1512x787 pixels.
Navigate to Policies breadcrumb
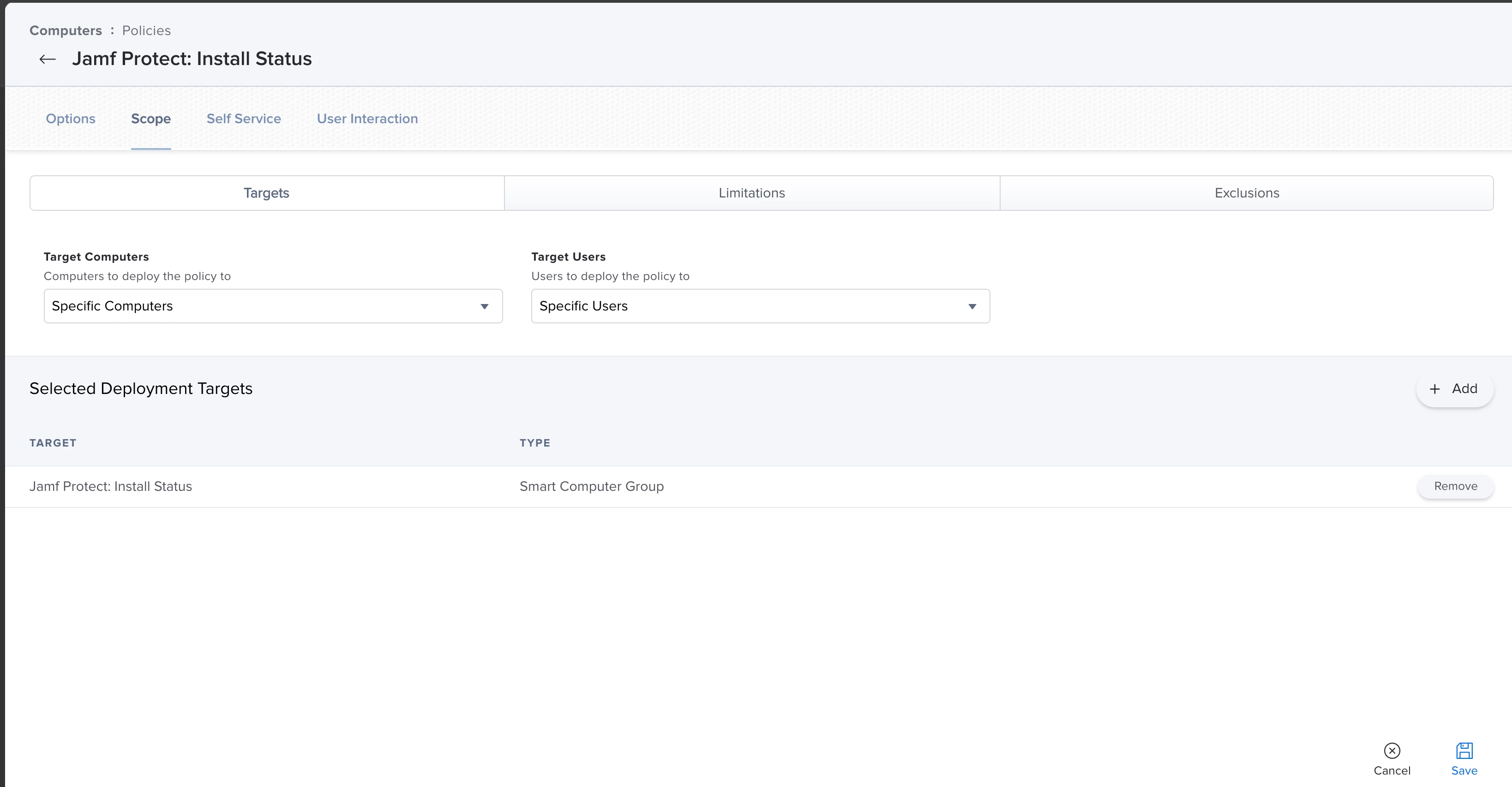click(146, 30)
